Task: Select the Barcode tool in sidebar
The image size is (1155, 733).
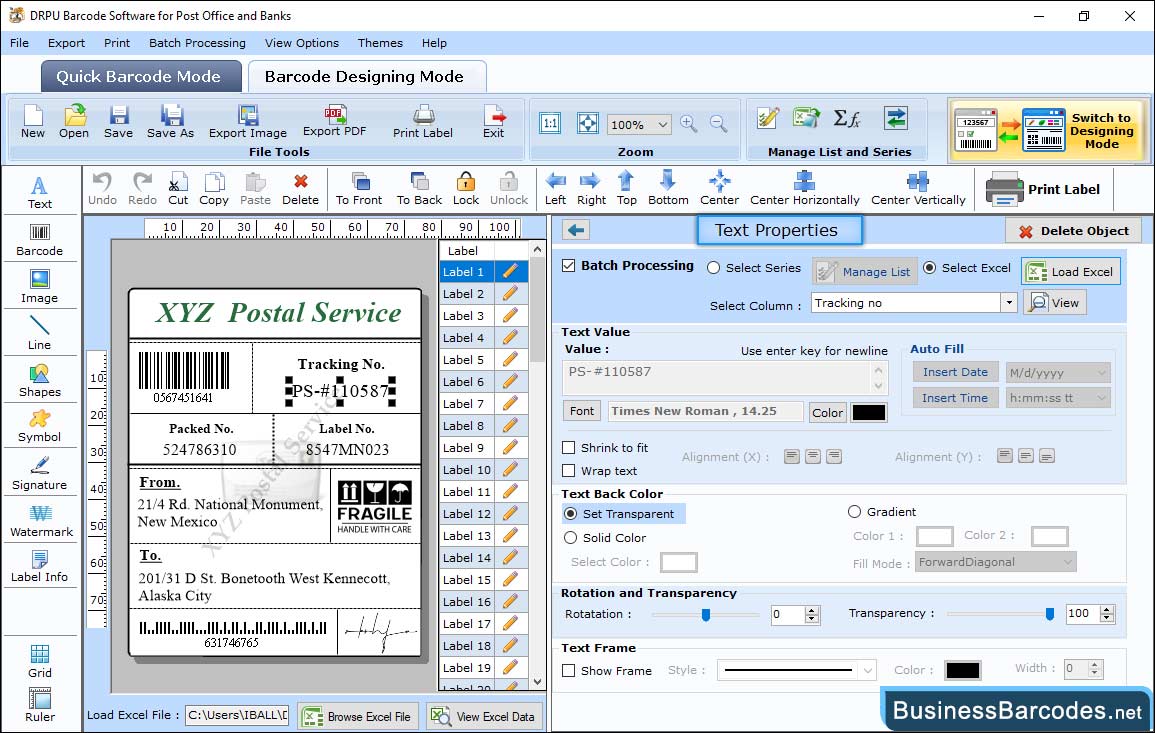Action: coord(39,240)
